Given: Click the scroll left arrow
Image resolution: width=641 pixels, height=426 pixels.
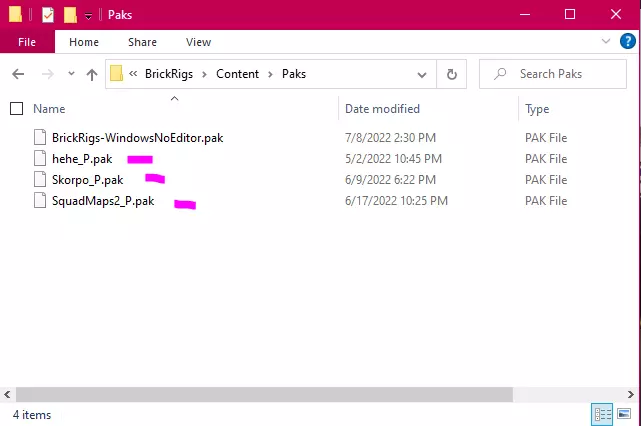Looking at the screenshot, I should tap(7, 395).
